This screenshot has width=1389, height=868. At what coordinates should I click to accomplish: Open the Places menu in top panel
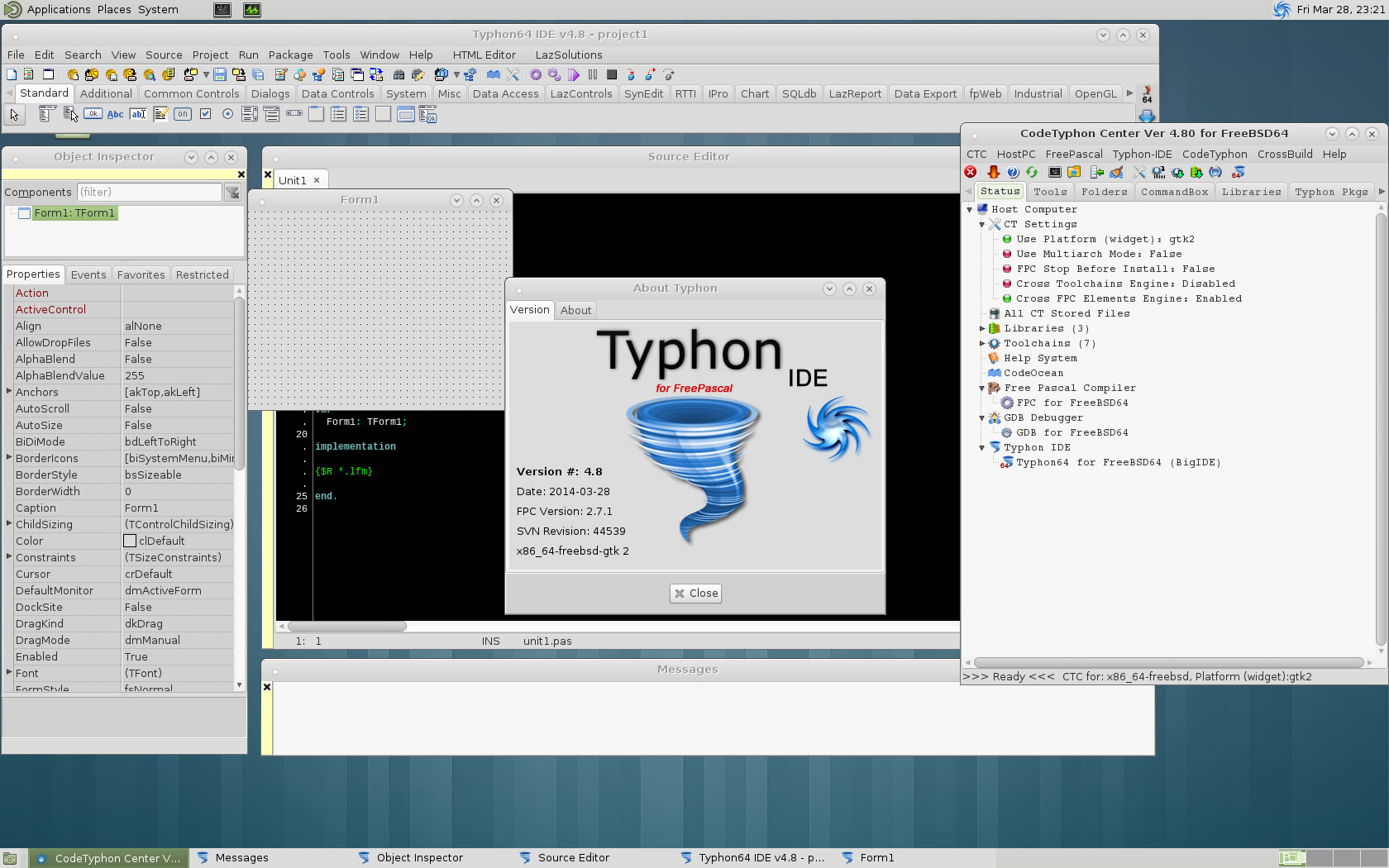[x=114, y=9]
